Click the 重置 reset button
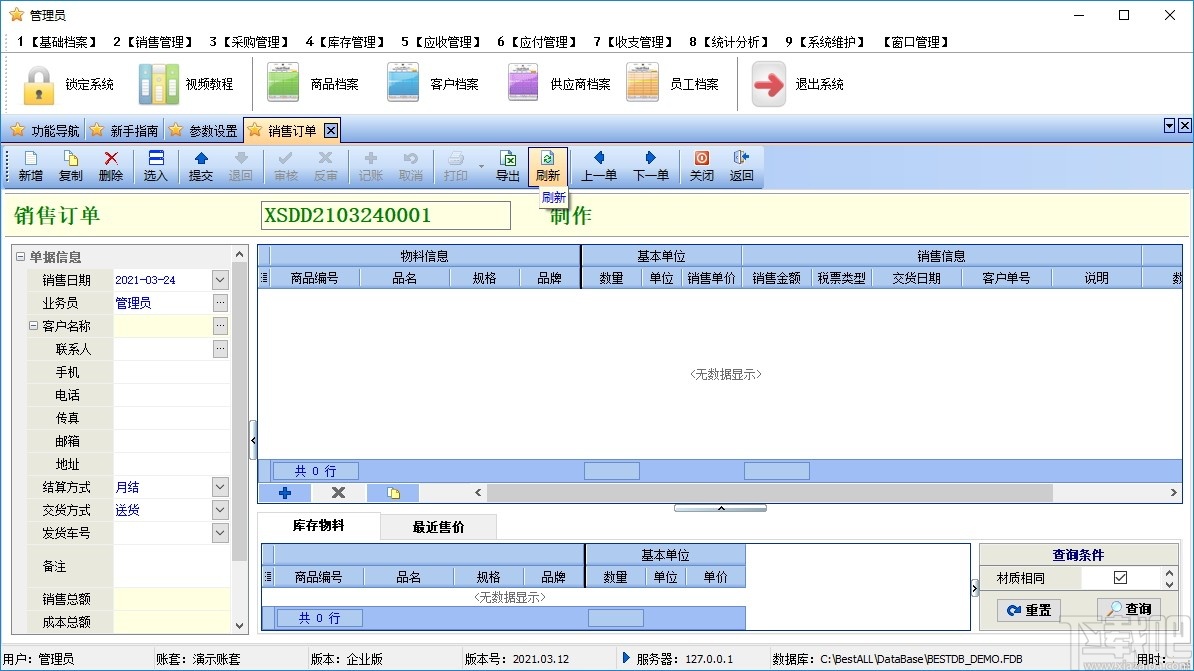Image resolution: width=1194 pixels, height=671 pixels. click(x=1028, y=610)
